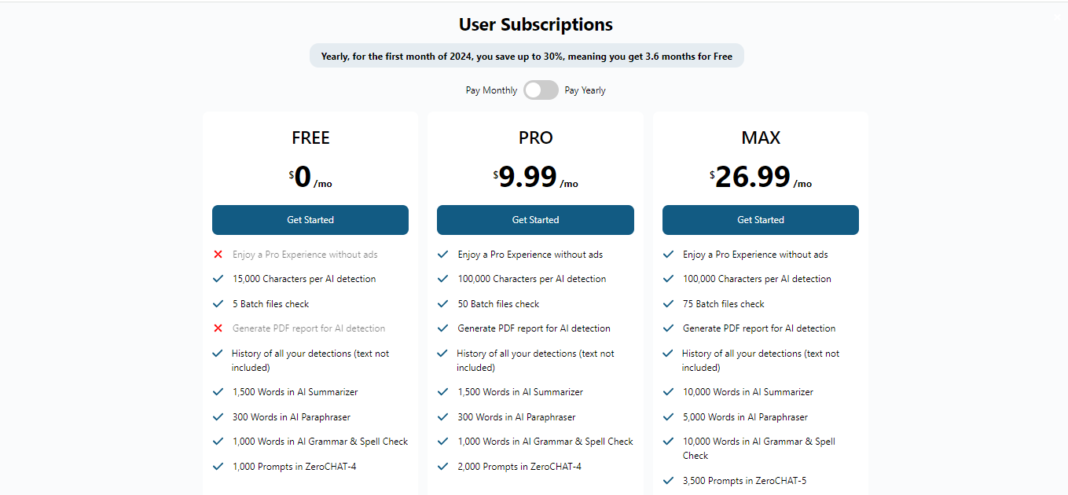
Task: Select the Pay Yearly label
Action: point(585,90)
